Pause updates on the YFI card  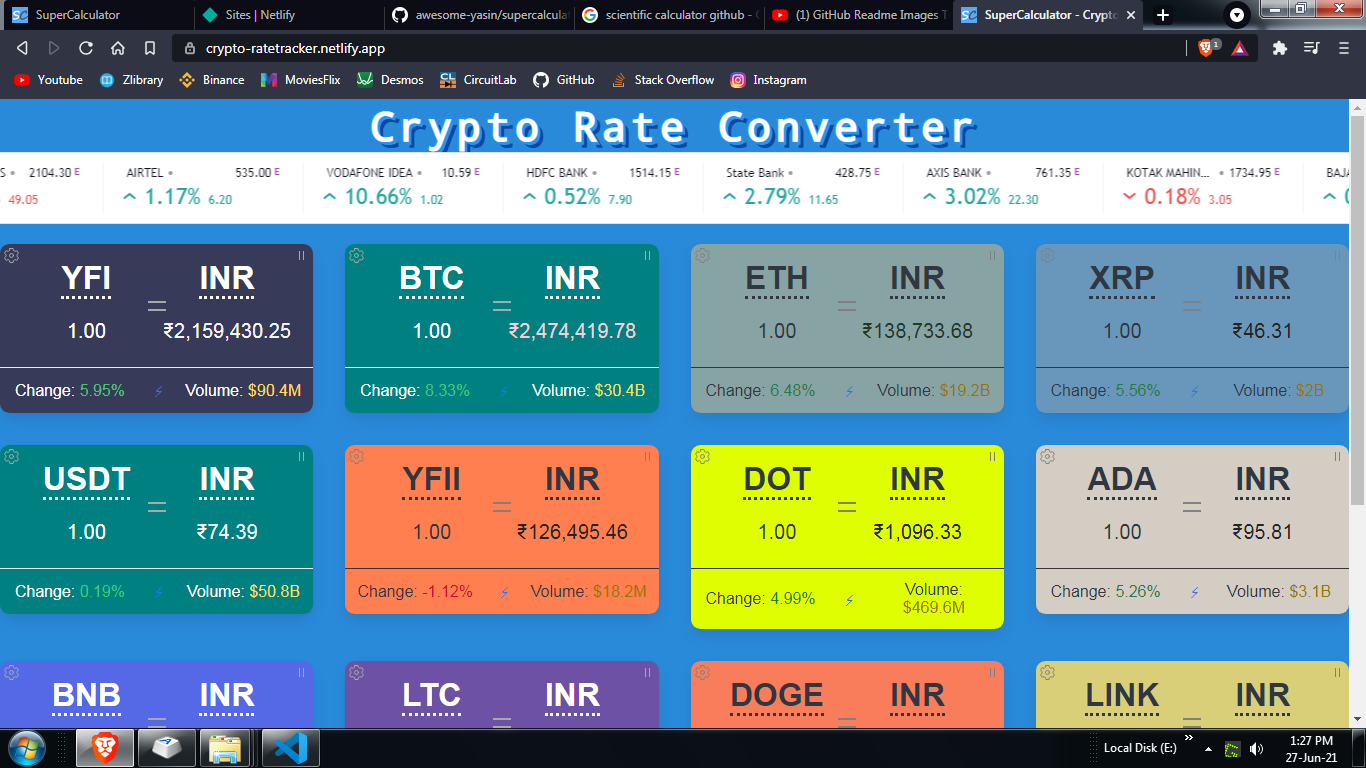[301, 256]
